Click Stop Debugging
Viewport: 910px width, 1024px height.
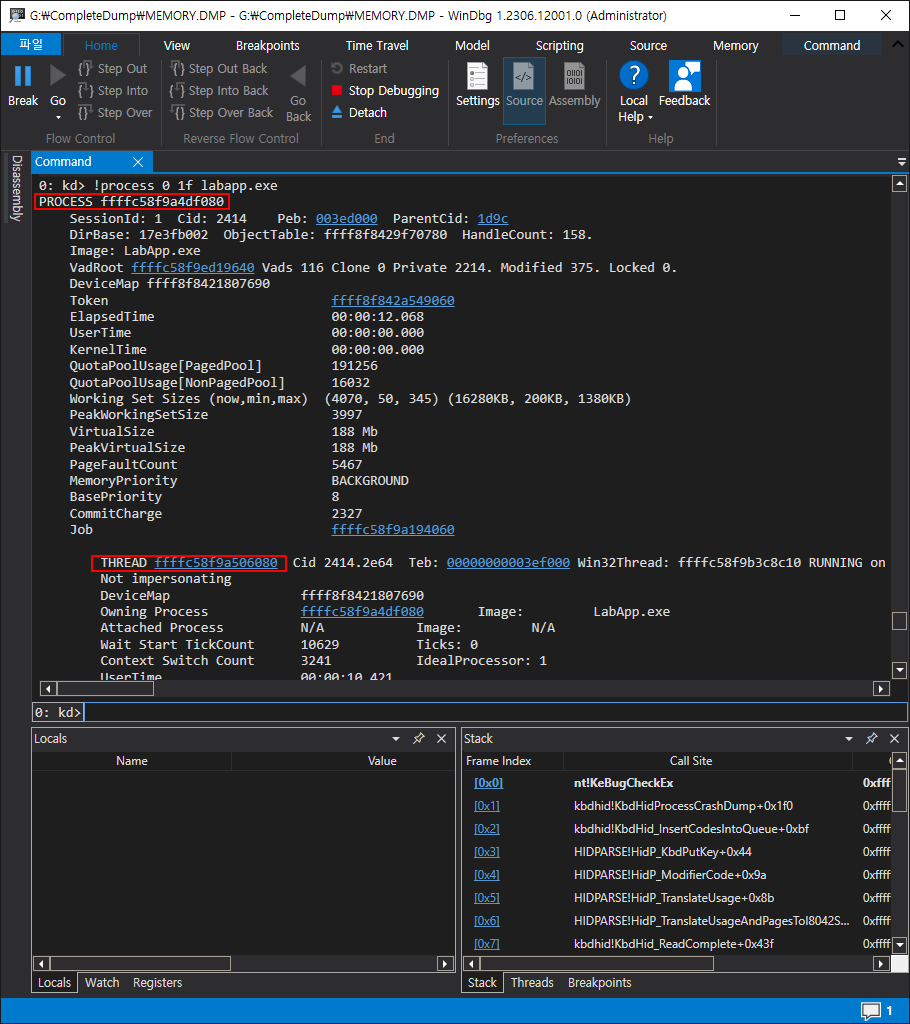[385, 91]
